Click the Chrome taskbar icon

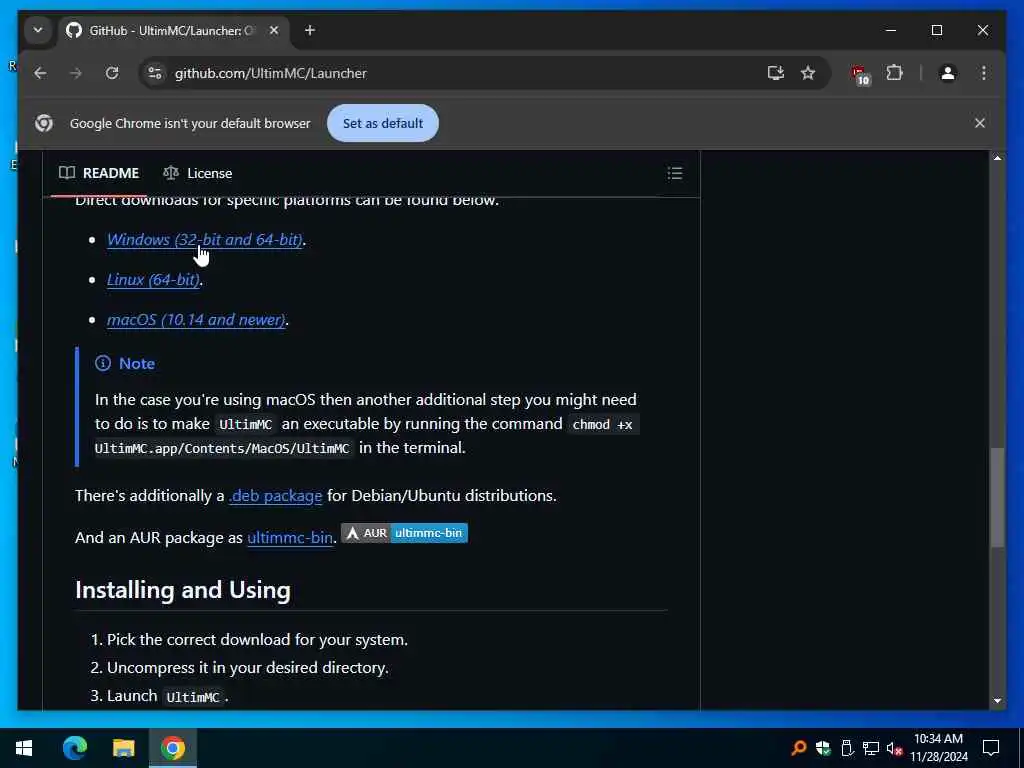[x=173, y=748]
